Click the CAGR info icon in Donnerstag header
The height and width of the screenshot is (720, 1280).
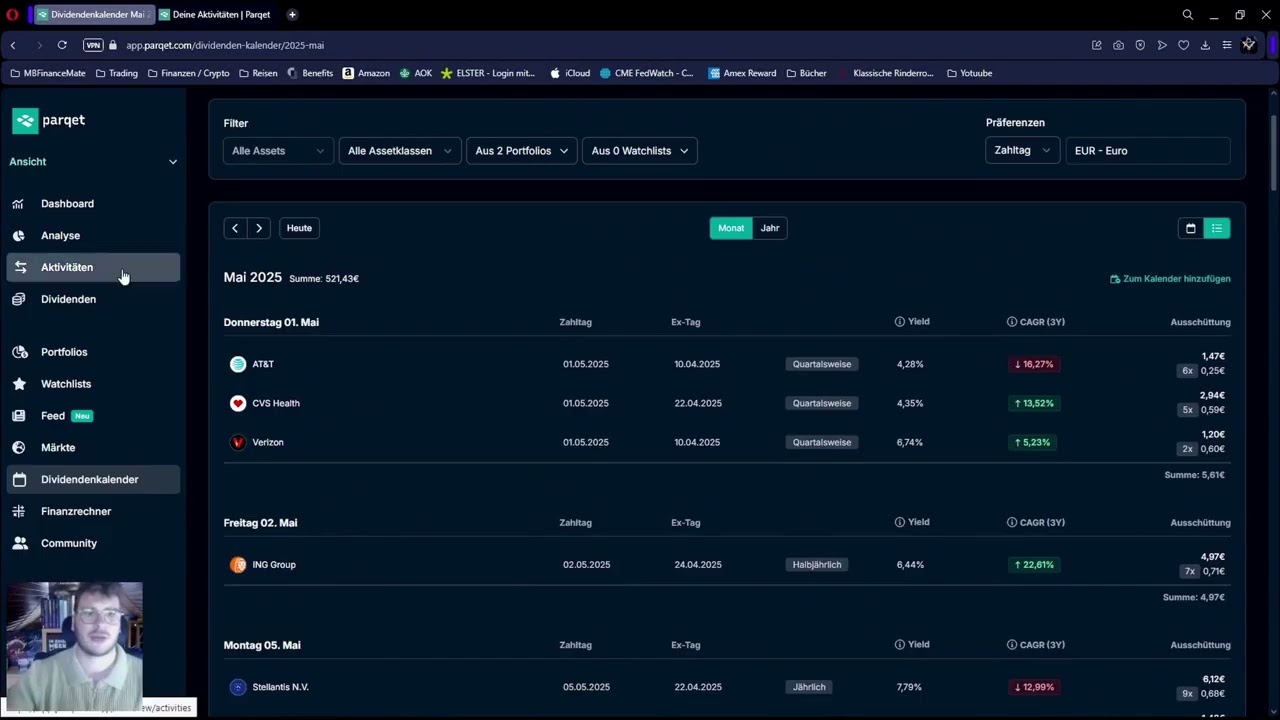[x=1012, y=322]
